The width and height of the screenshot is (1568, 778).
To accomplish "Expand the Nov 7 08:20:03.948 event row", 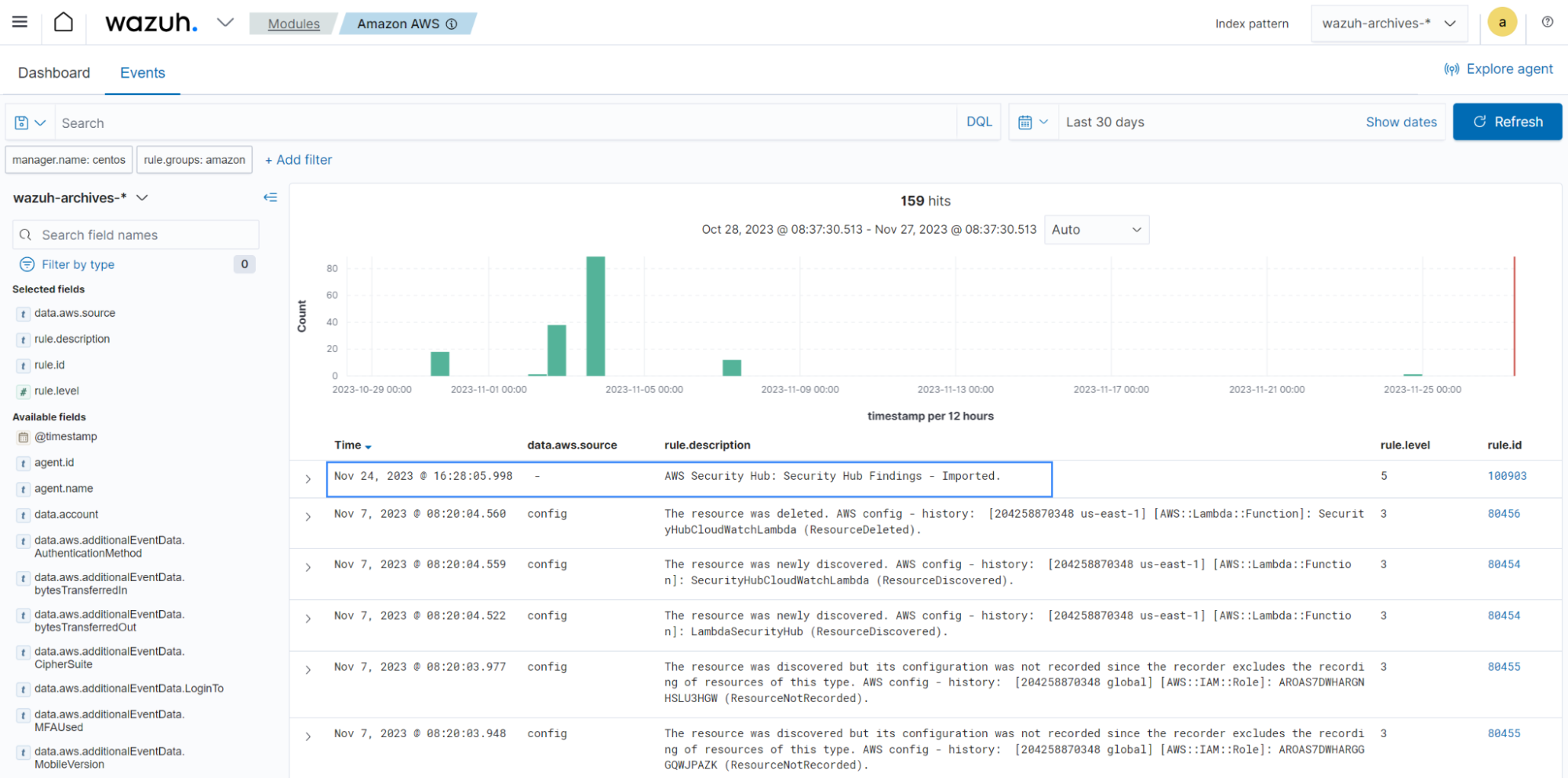I will [x=308, y=736].
